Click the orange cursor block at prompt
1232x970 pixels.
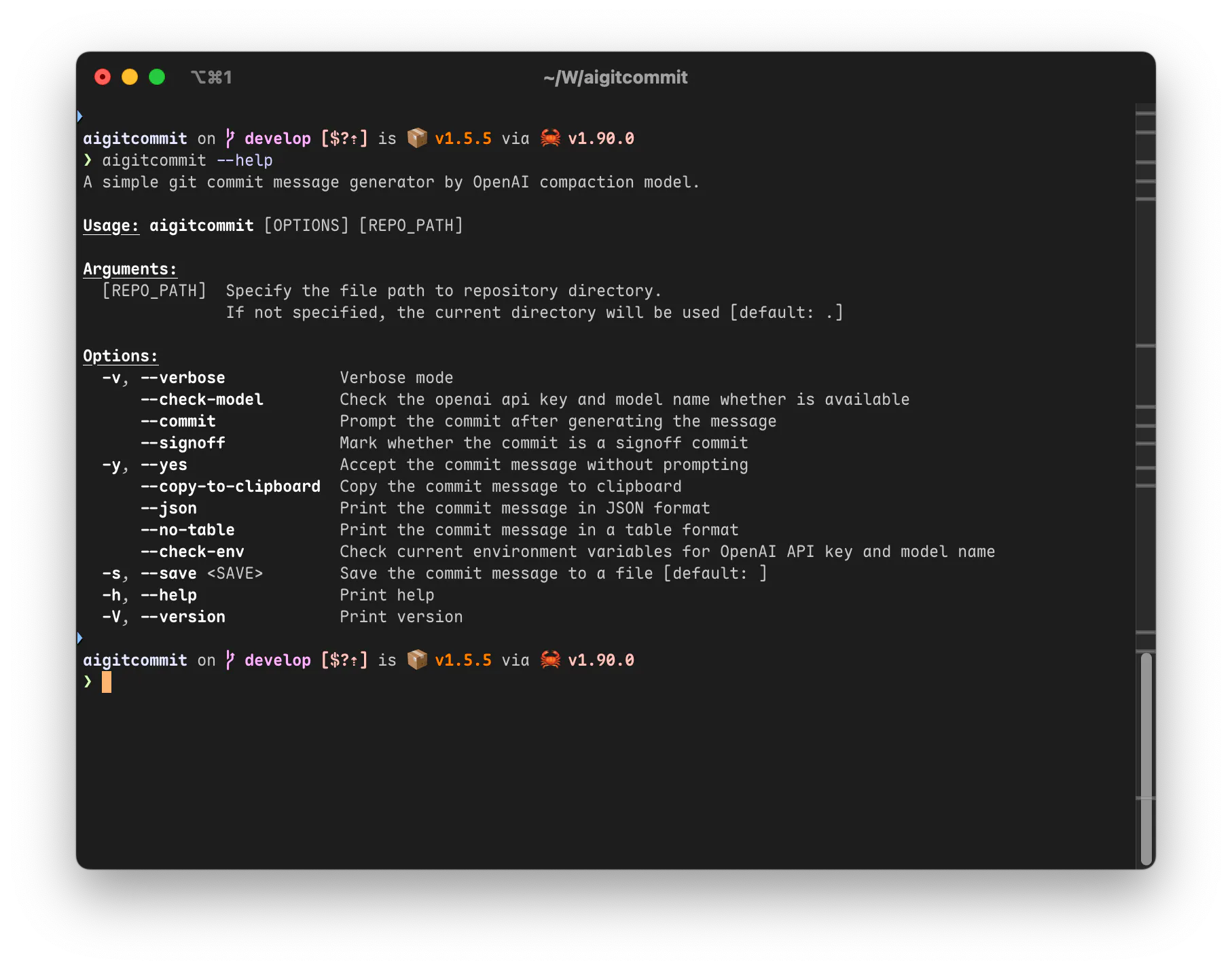pos(107,682)
